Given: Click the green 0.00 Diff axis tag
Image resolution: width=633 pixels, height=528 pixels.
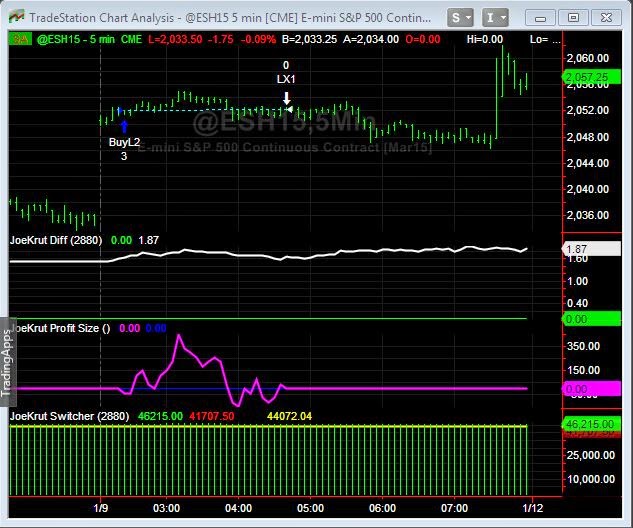Looking at the screenshot, I should coord(591,319).
